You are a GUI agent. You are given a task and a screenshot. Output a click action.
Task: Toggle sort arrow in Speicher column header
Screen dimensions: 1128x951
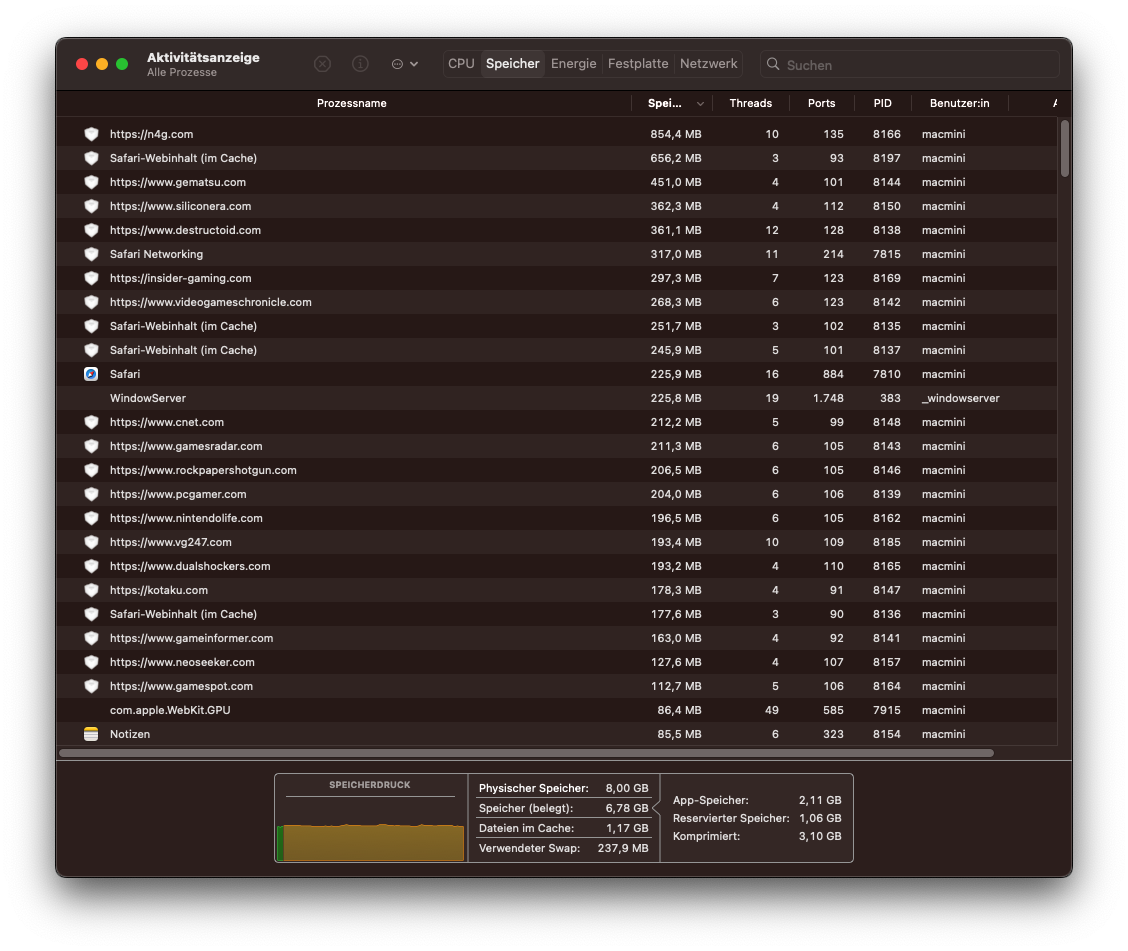(x=700, y=104)
